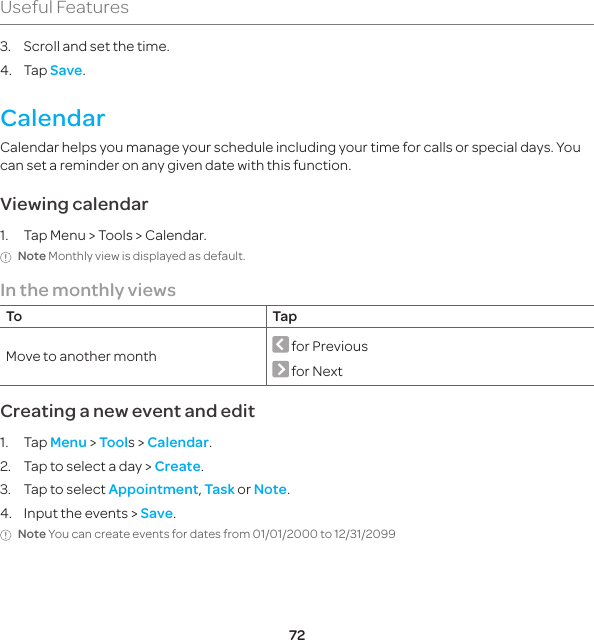Image resolution: width=594 pixels, height=640 pixels.
Task: Click the Previous month arrow icon
Action: [280, 344]
